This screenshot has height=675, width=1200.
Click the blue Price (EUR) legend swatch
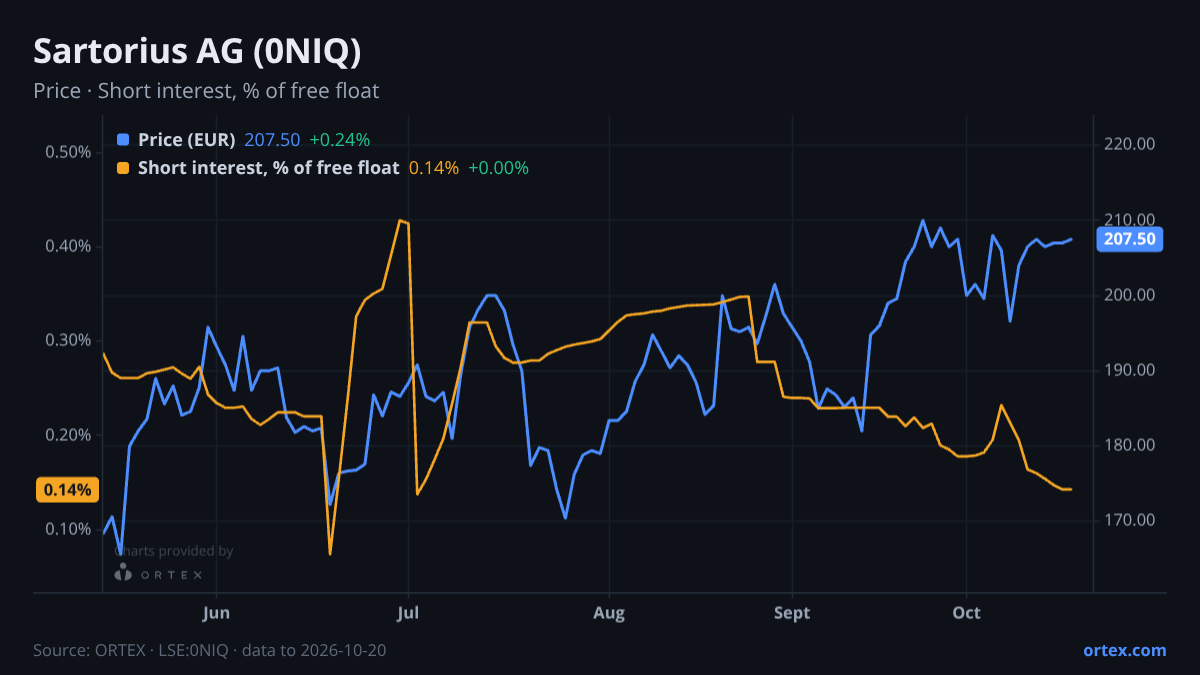pyautogui.click(x=123, y=140)
